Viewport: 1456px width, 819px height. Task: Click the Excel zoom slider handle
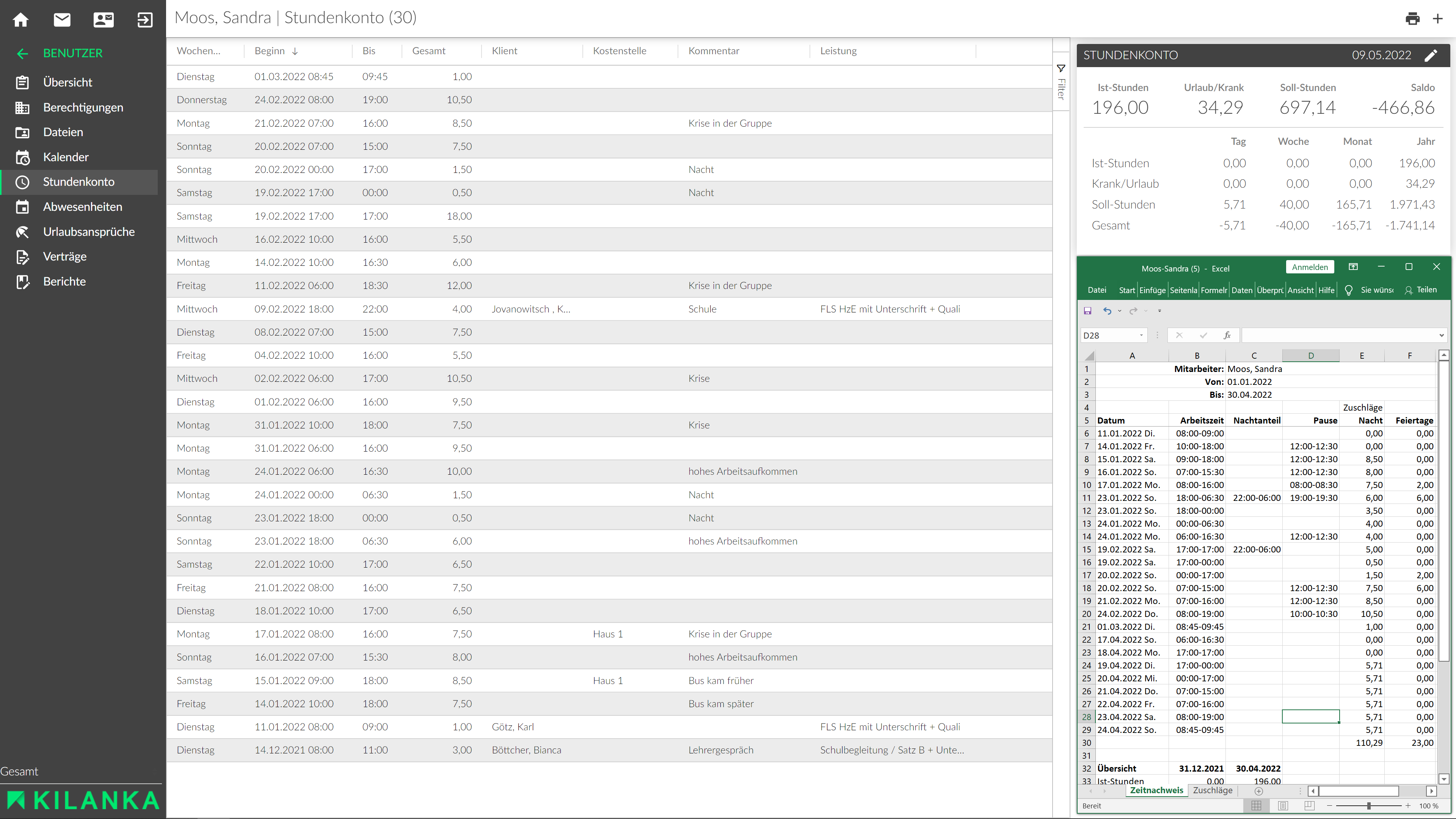click(x=1368, y=805)
